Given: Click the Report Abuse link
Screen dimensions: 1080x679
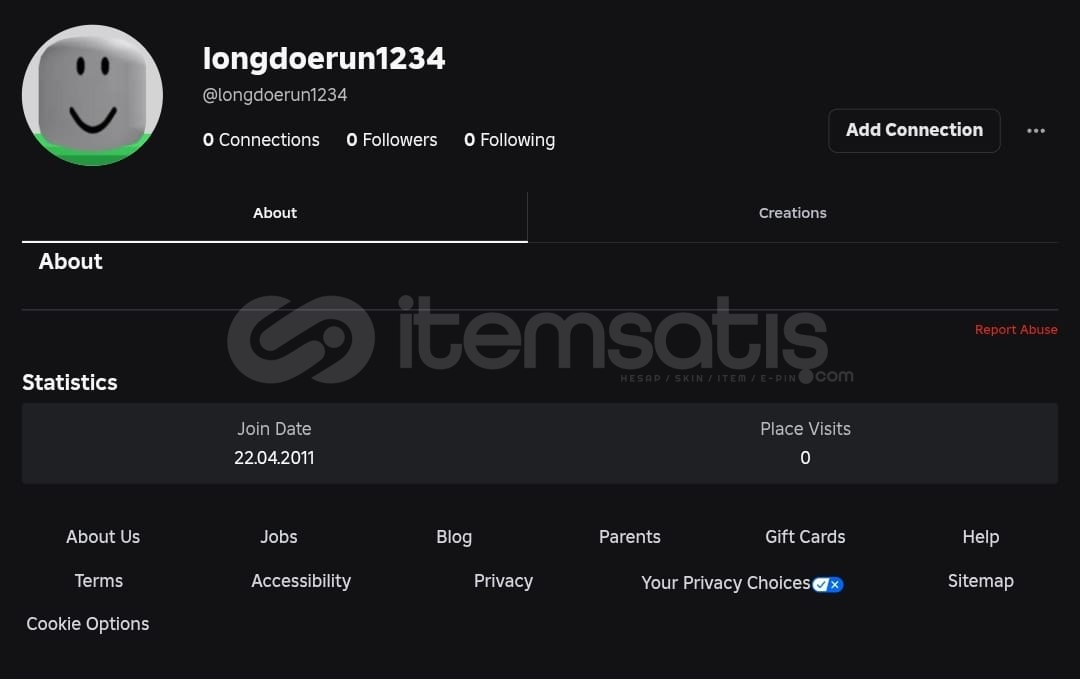Looking at the screenshot, I should (x=1016, y=330).
